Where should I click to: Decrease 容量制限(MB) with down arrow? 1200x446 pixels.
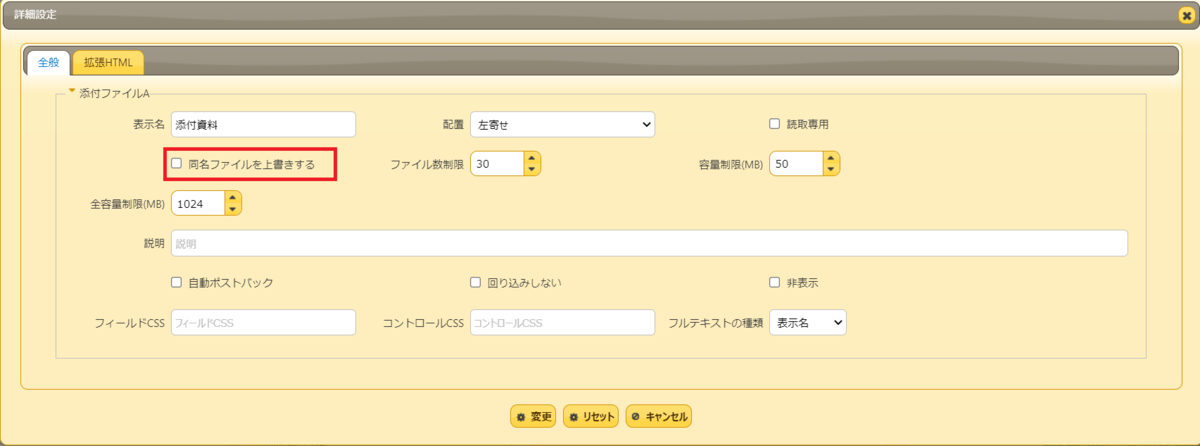click(831, 169)
